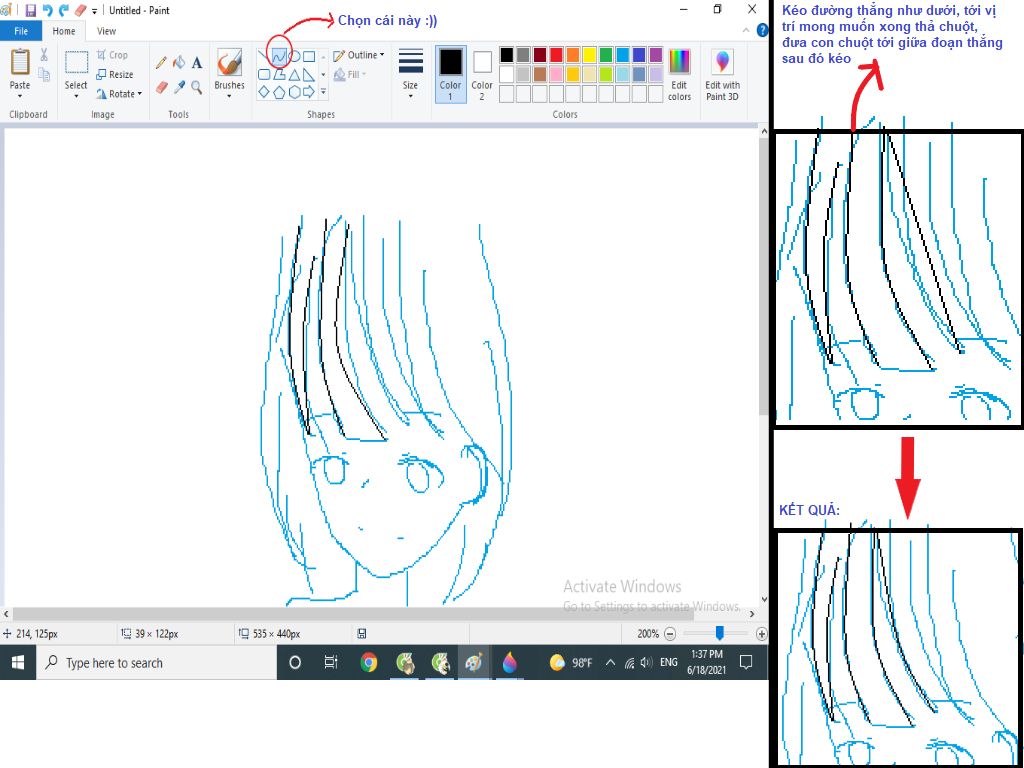This screenshot has width=1024, height=768.
Task: Select the Rectangle shape
Action: (x=310, y=57)
